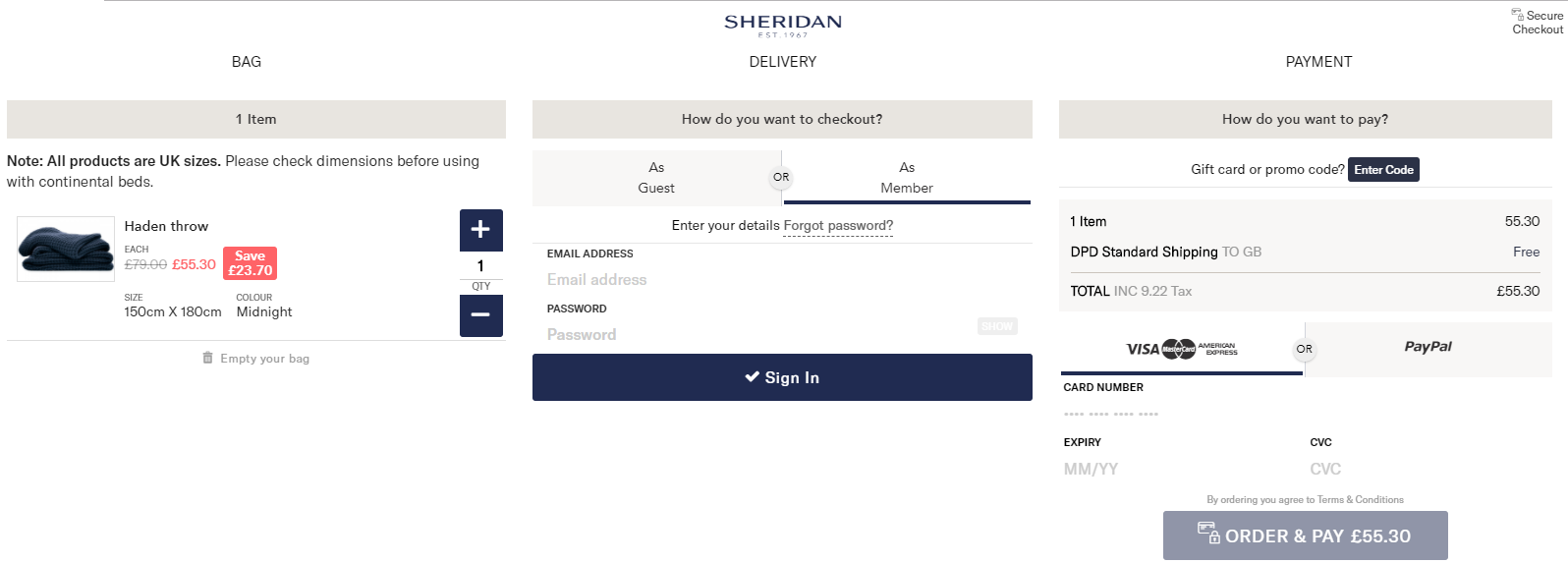Click the Sheridan logo
This screenshot has width=1568, height=563.
783,25
